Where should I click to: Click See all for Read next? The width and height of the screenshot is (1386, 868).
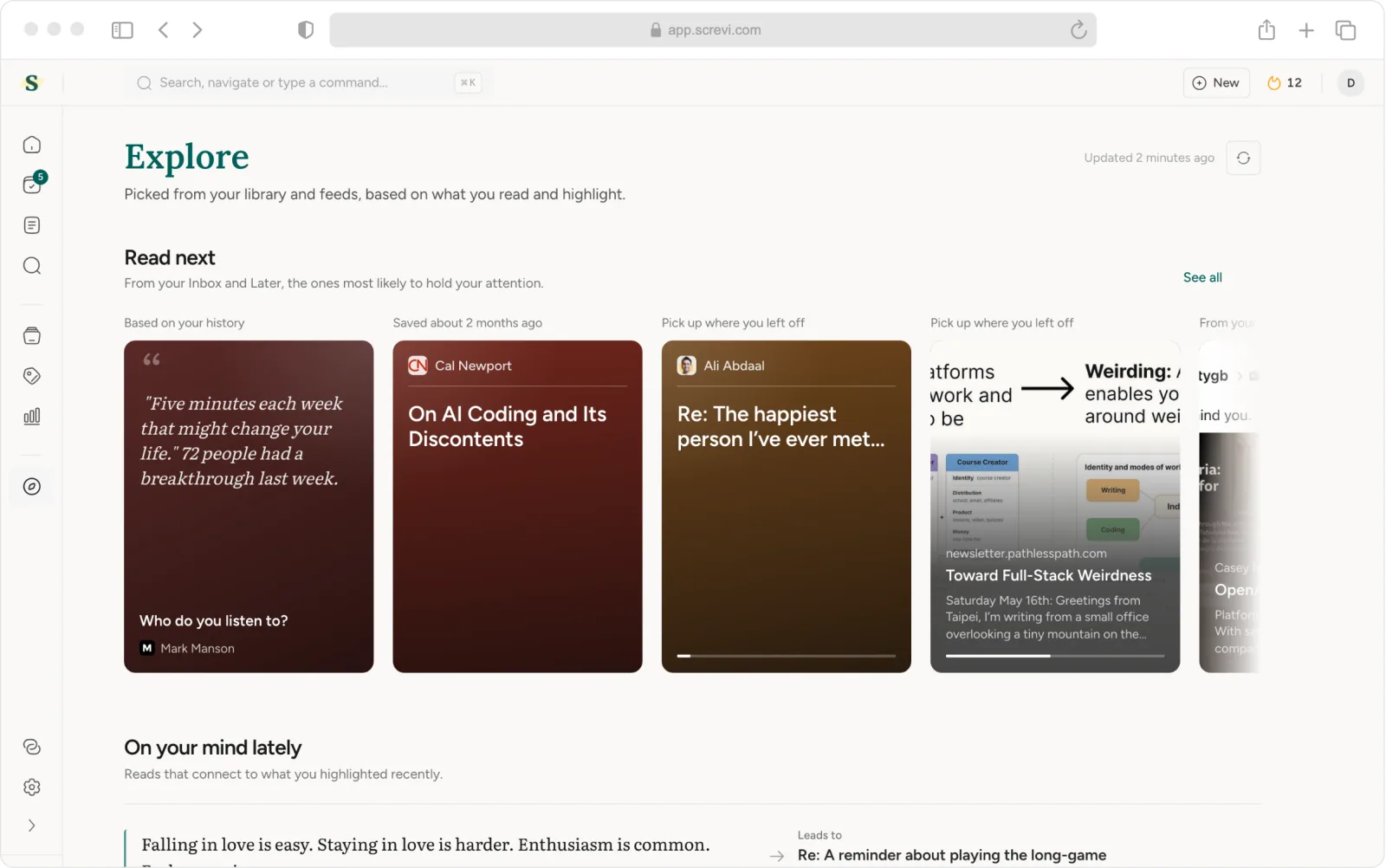(x=1202, y=277)
